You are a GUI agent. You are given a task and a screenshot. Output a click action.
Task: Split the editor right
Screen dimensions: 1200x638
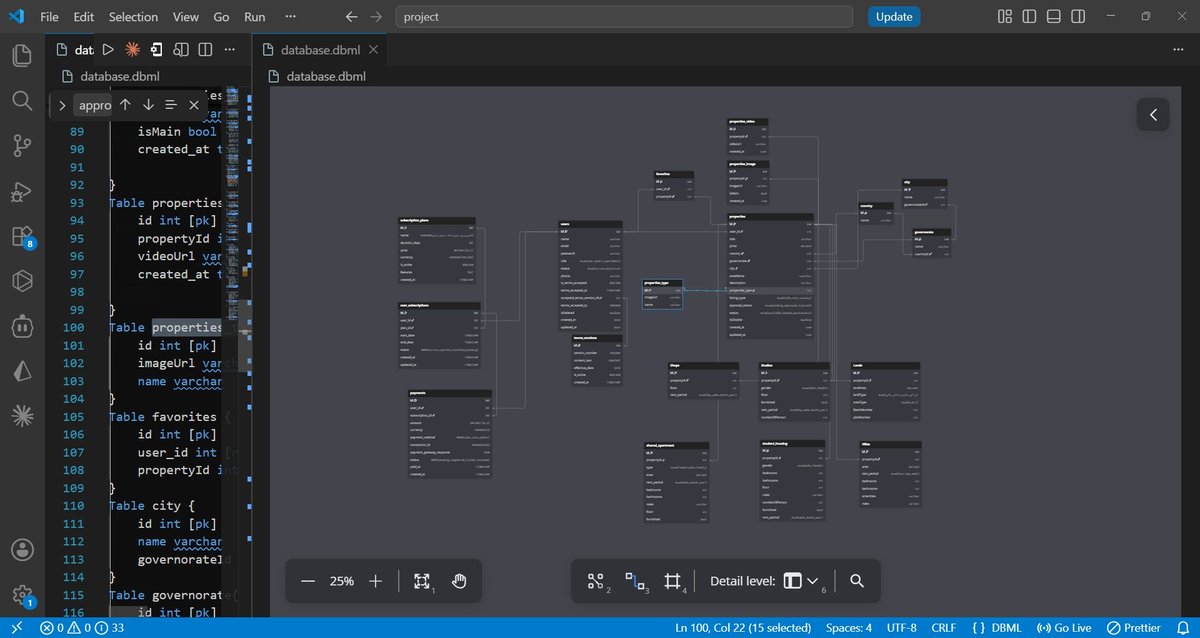[205, 49]
